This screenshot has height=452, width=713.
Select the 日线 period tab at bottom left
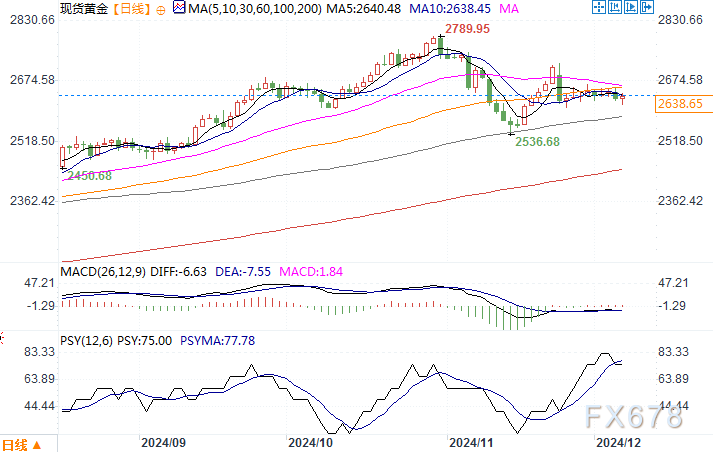point(15,444)
